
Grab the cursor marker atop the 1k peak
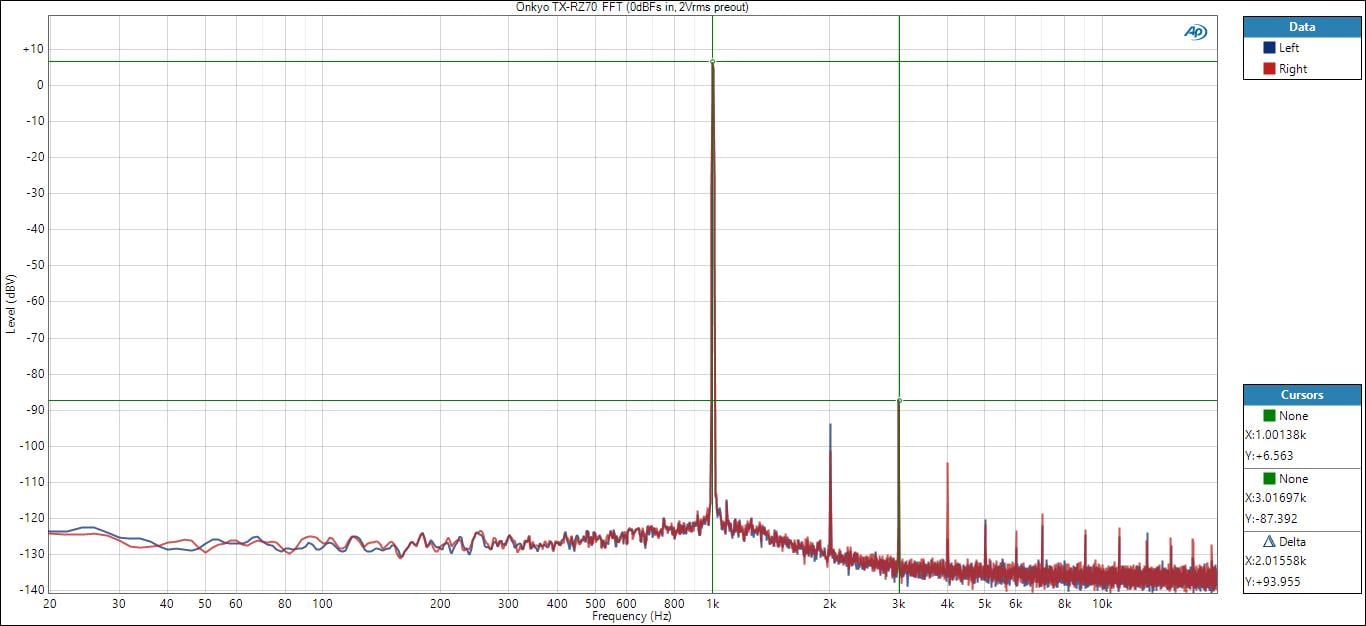[x=712, y=62]
